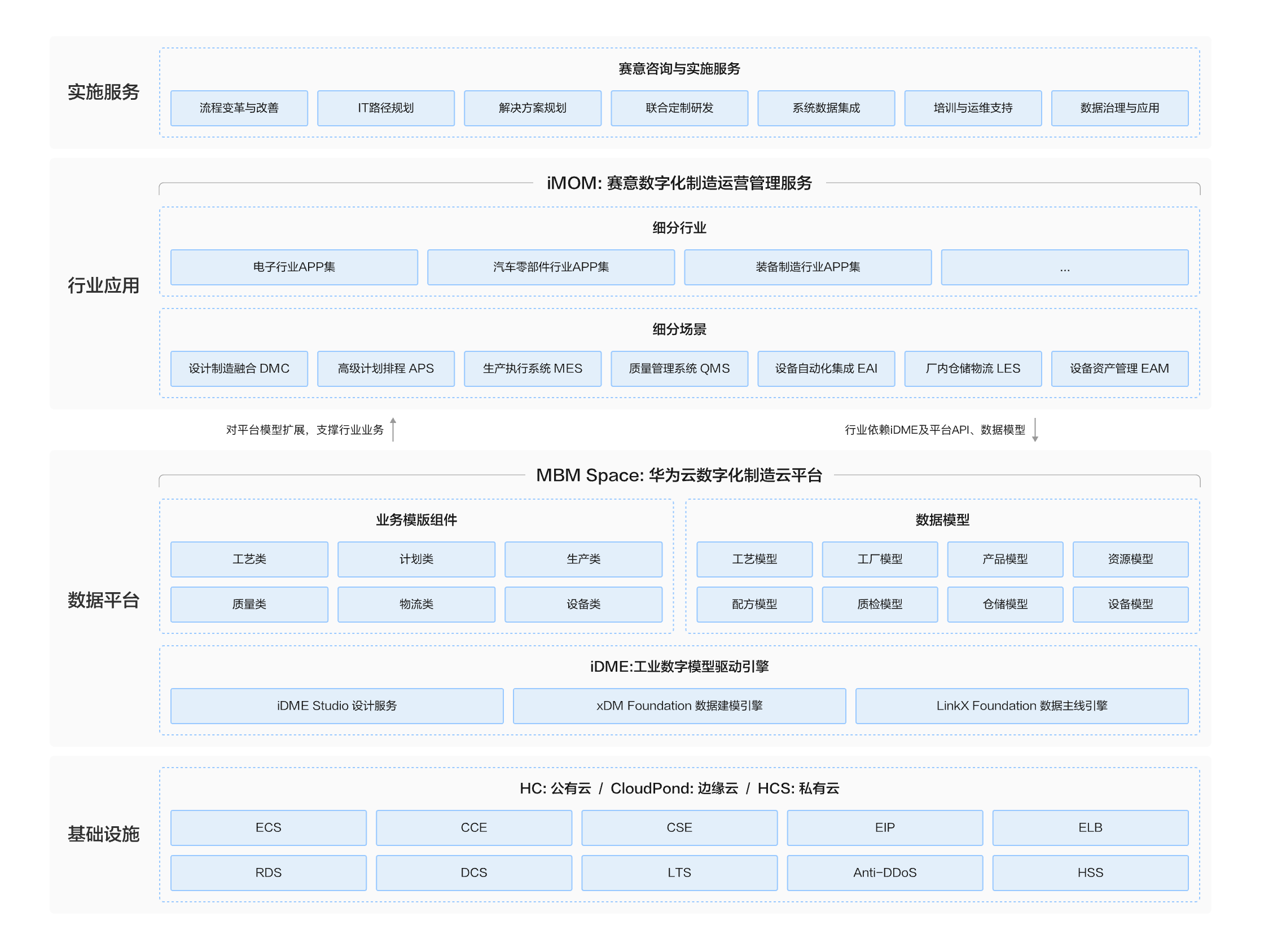Select the 生产执行系统 MES box
1273x952 pixels.
[532, 369]
